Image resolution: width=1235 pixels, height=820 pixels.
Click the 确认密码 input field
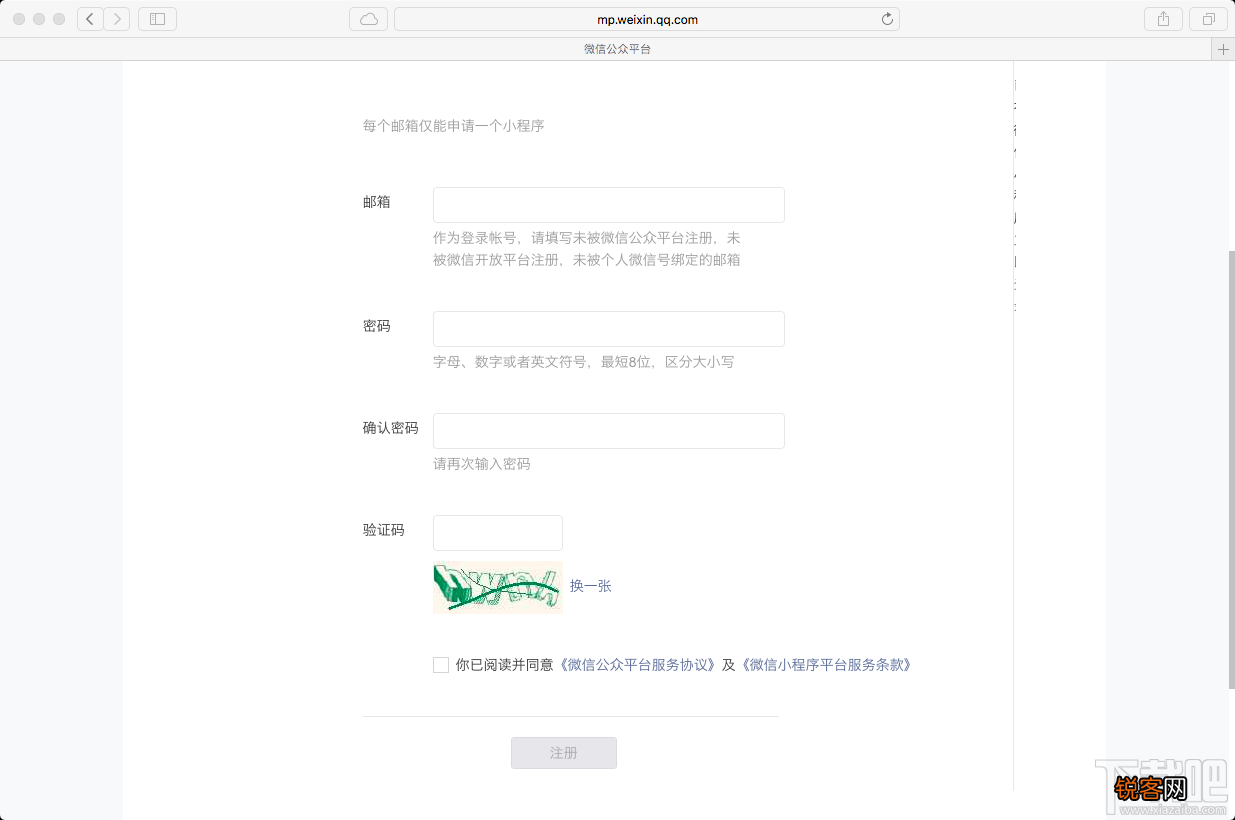[609, 431]
